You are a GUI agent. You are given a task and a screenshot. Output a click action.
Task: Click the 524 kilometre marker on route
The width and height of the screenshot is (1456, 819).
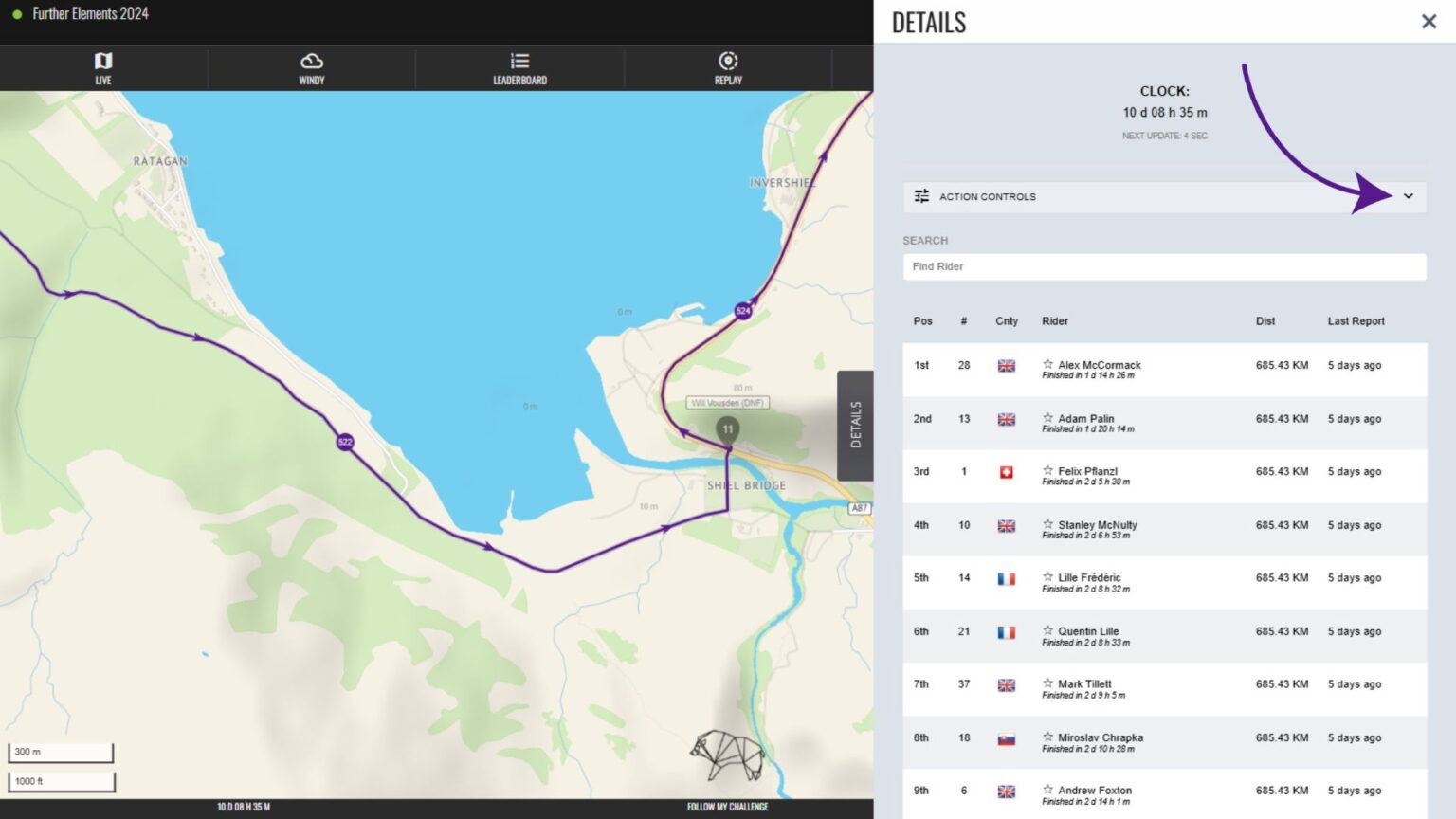coord(743,311)
